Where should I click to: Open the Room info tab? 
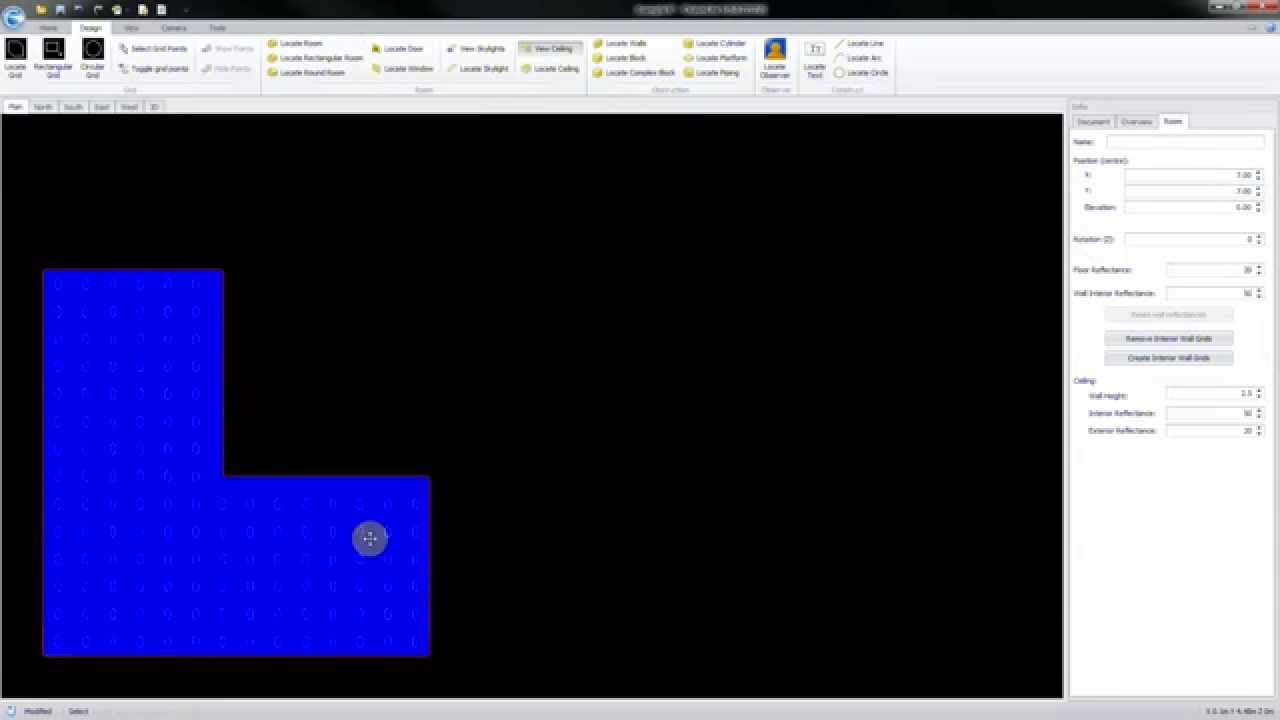(x=1173, y=122)
